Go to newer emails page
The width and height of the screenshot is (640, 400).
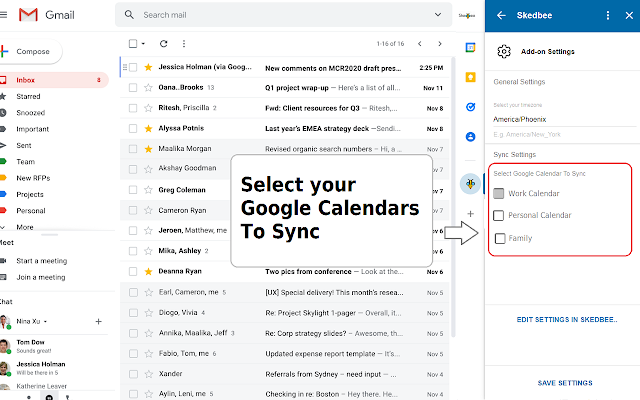click(x=420, y=44)
